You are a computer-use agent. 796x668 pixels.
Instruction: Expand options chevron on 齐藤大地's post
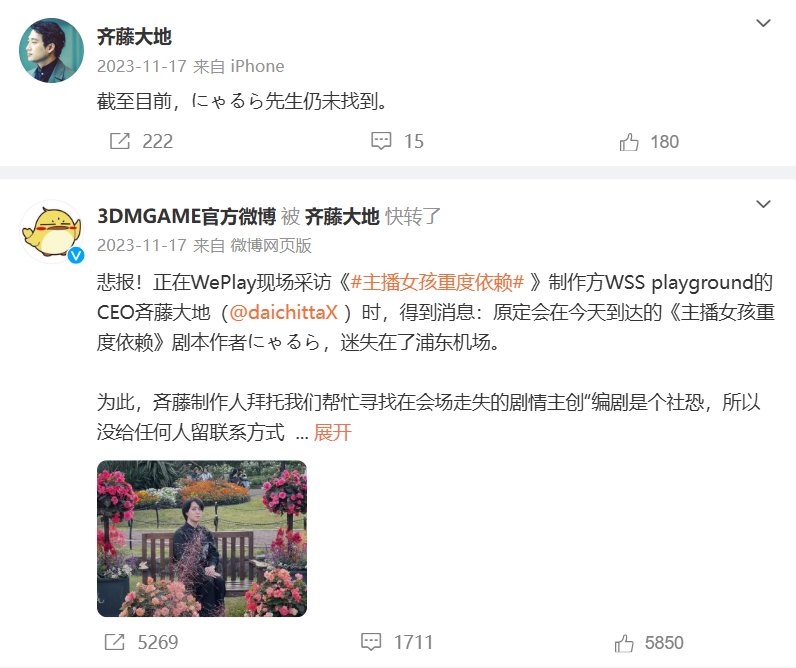pyautogui.click(x=764, y=23)
